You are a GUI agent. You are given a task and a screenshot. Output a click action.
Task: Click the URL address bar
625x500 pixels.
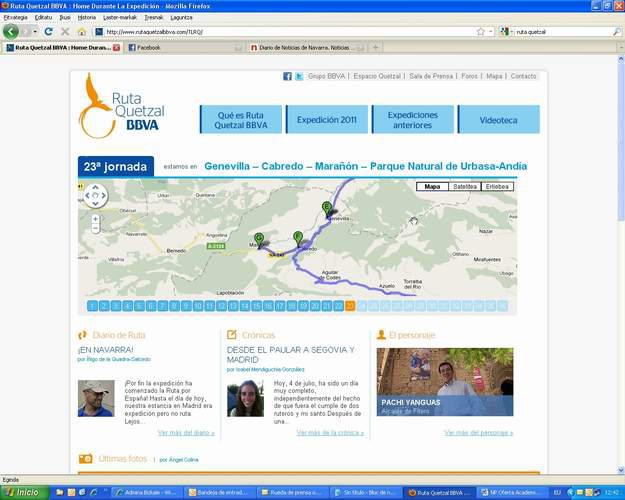point(287,31)
